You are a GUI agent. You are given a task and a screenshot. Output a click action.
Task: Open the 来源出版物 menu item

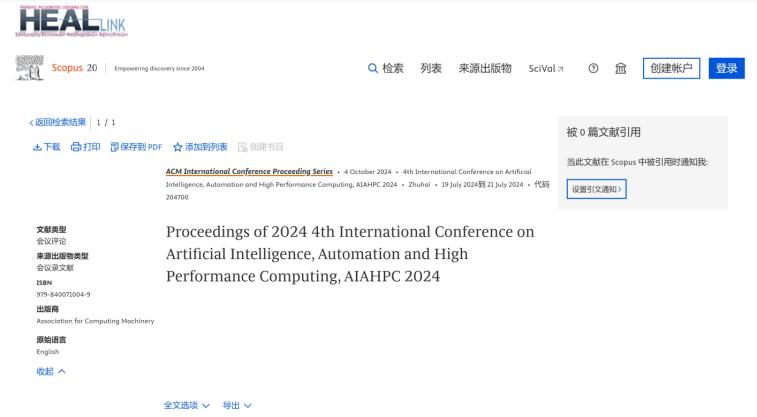click(485, 68)
